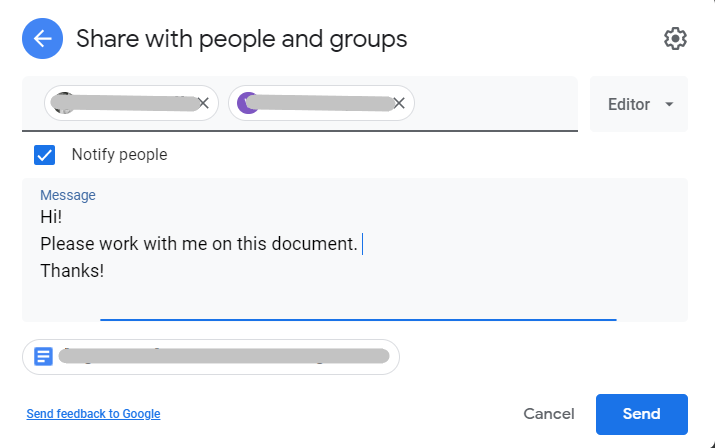The width and height of the screenshot is (715, 448).
Task: Click the blue Send button
Action: (641, 414)
